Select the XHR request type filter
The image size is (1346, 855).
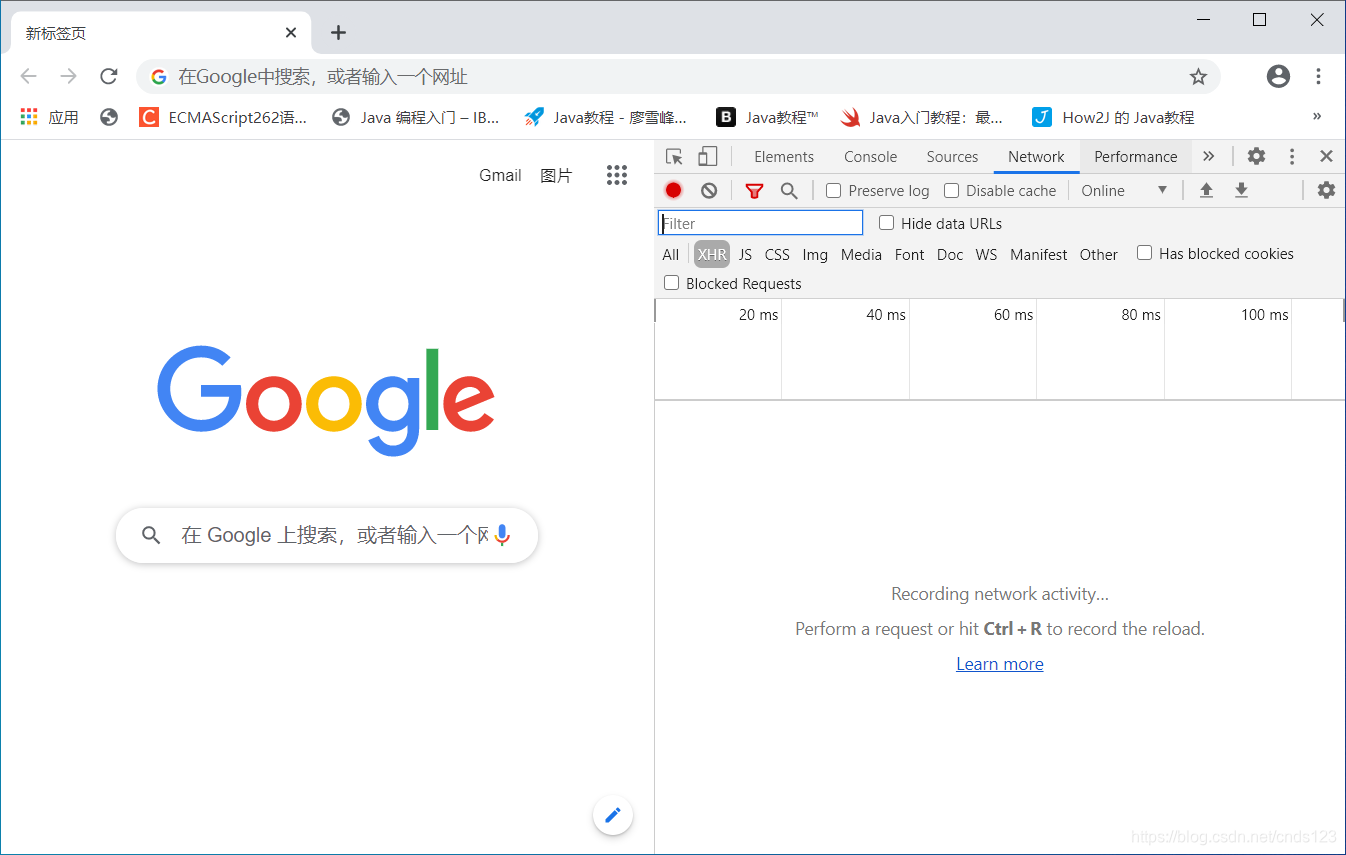[712, 254]
